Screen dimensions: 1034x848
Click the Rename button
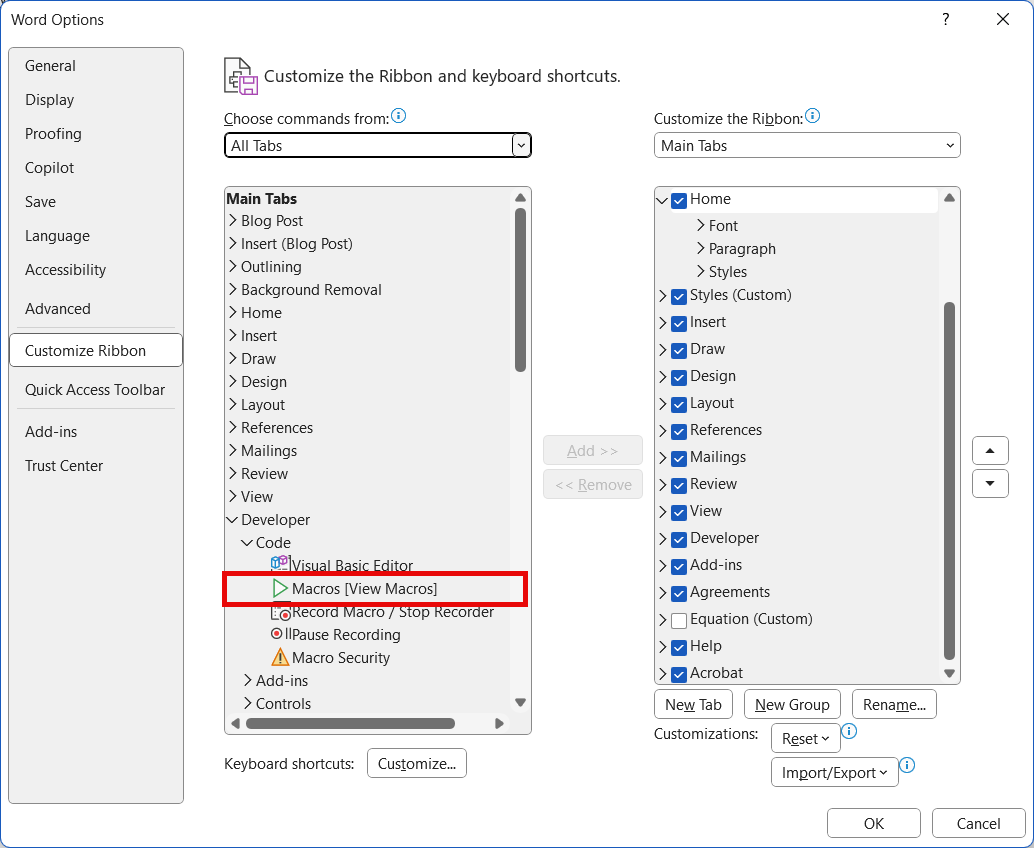(894, 704)
